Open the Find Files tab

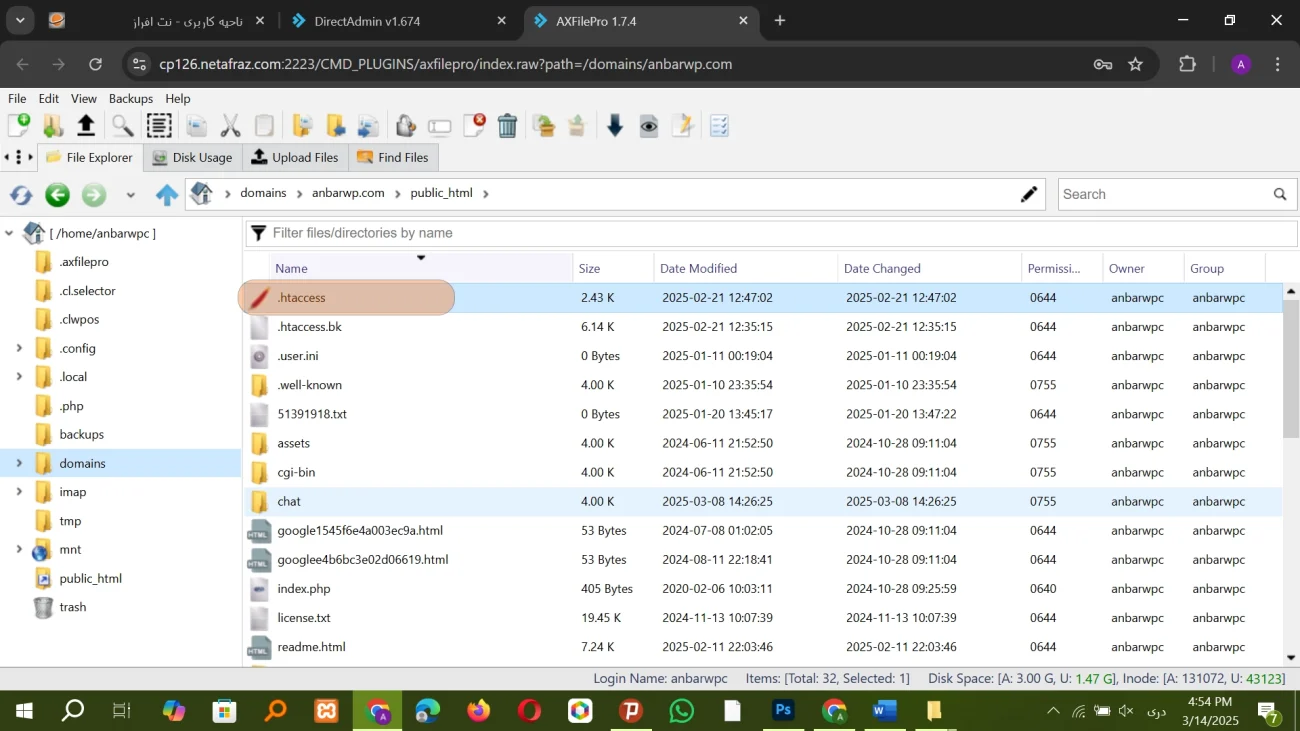[401, 157]
